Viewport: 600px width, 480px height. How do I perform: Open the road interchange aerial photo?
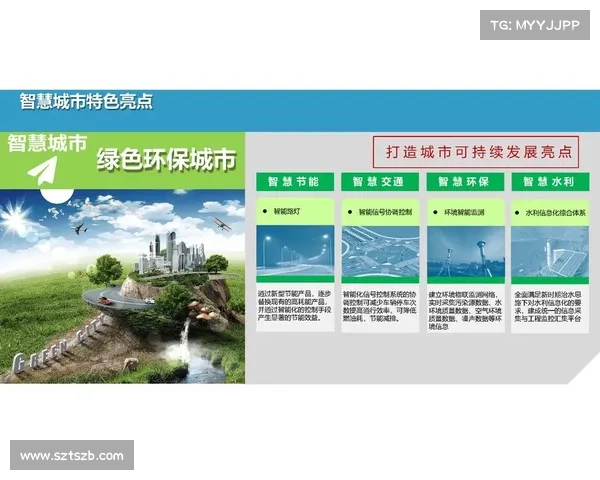pos(380,251)
